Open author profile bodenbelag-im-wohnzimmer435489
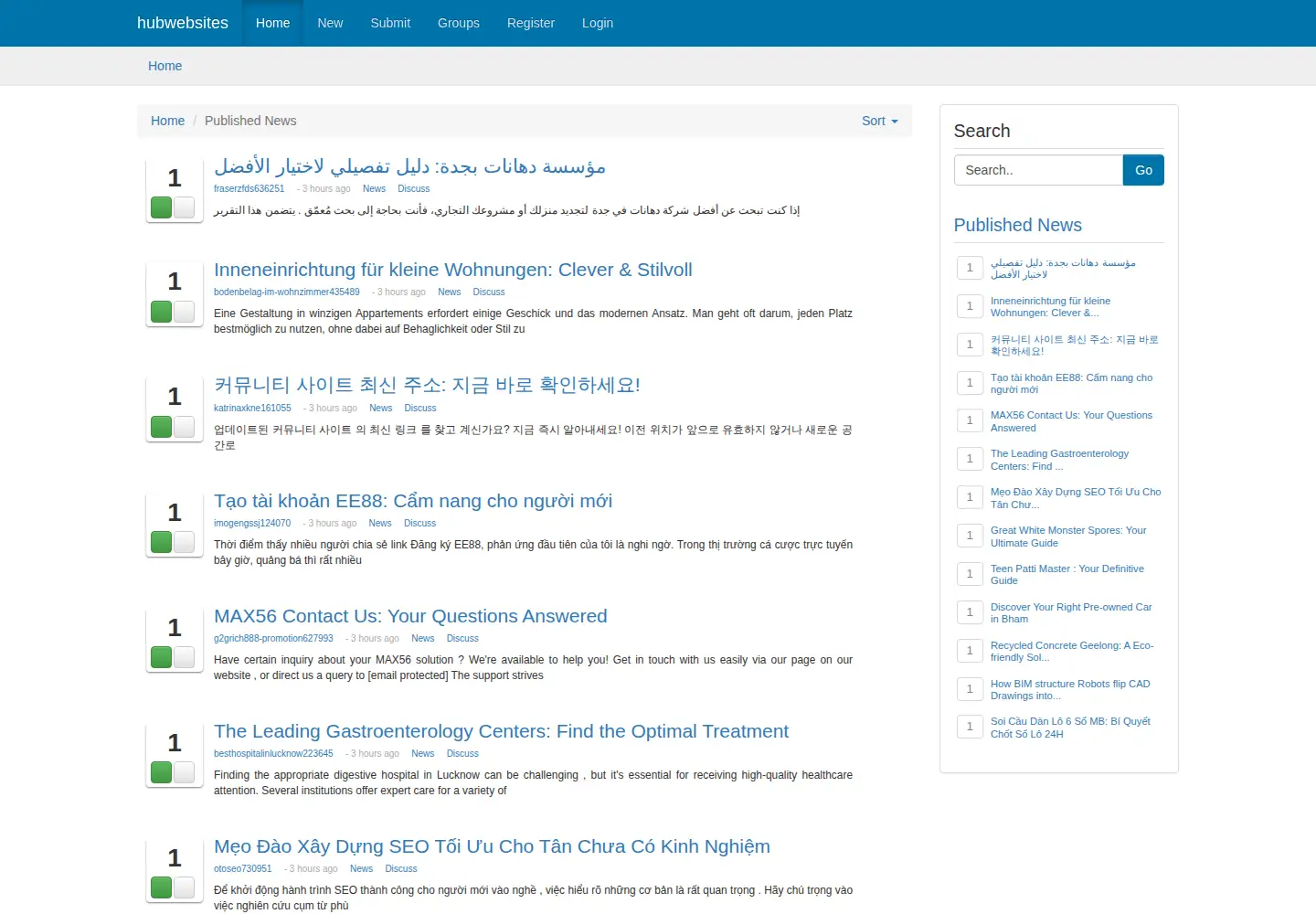This screenshot has height=914, width=1316. point(287,292)
